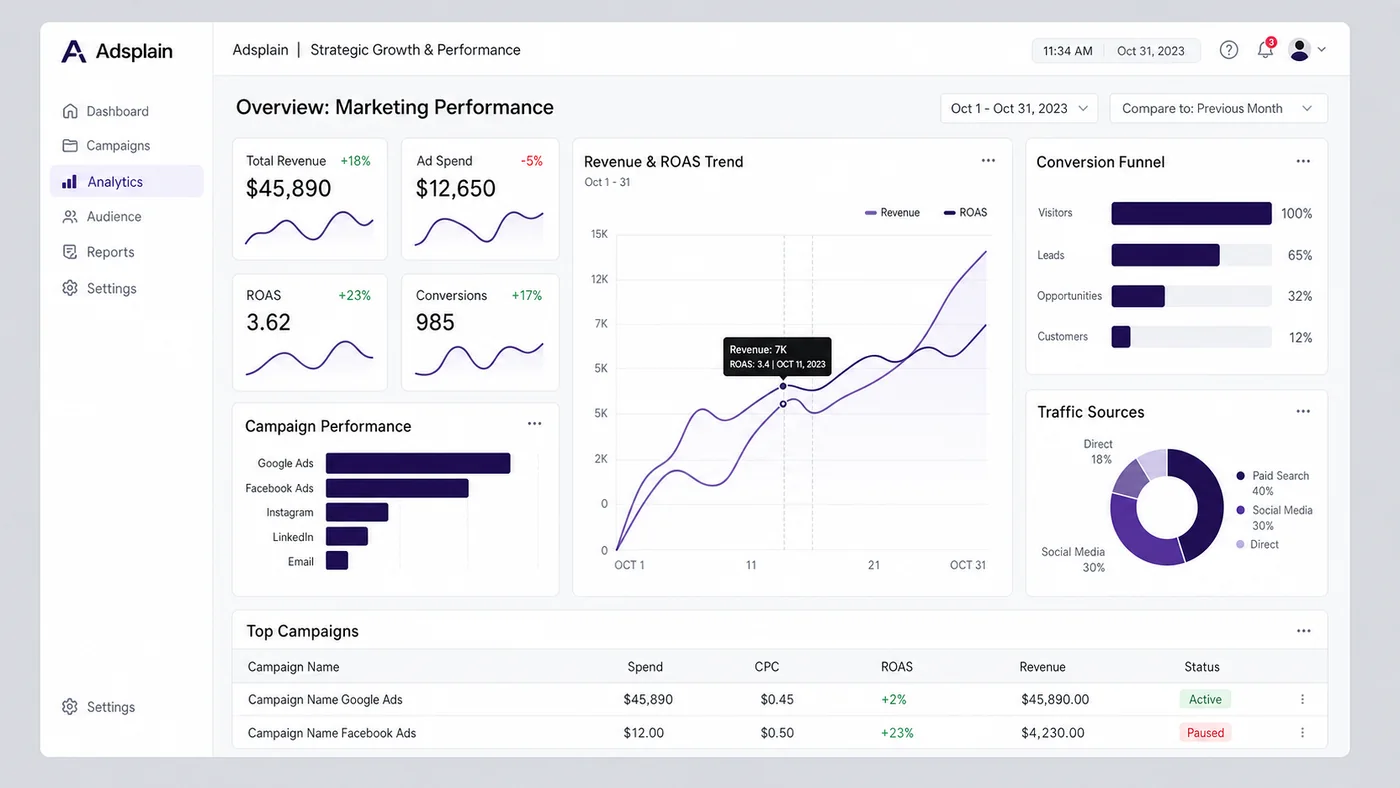Click Visitors funnel bar
The height and width of the screenshot is (788, 1400).
tap(1191, 213)
